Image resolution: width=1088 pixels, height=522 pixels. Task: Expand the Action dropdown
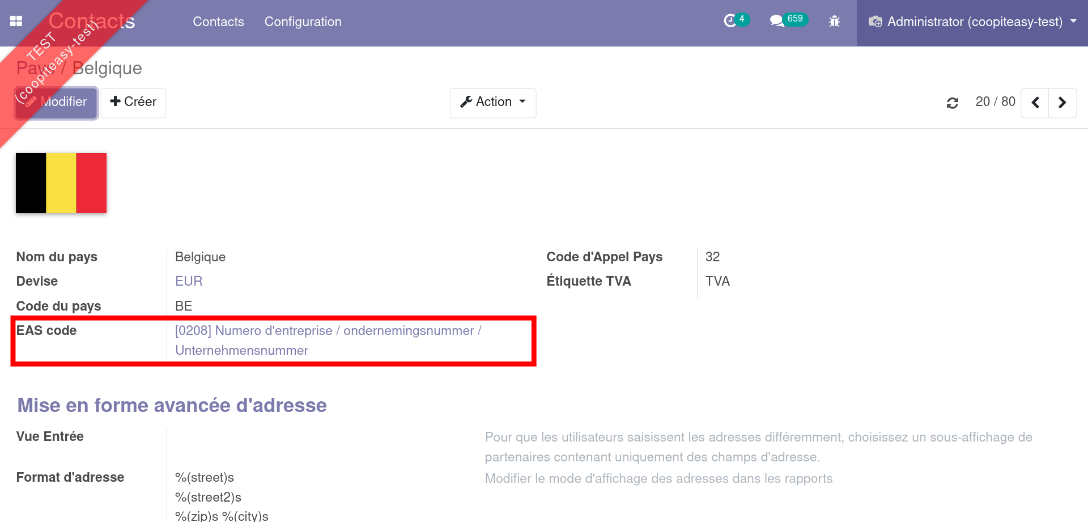point(493,103)
